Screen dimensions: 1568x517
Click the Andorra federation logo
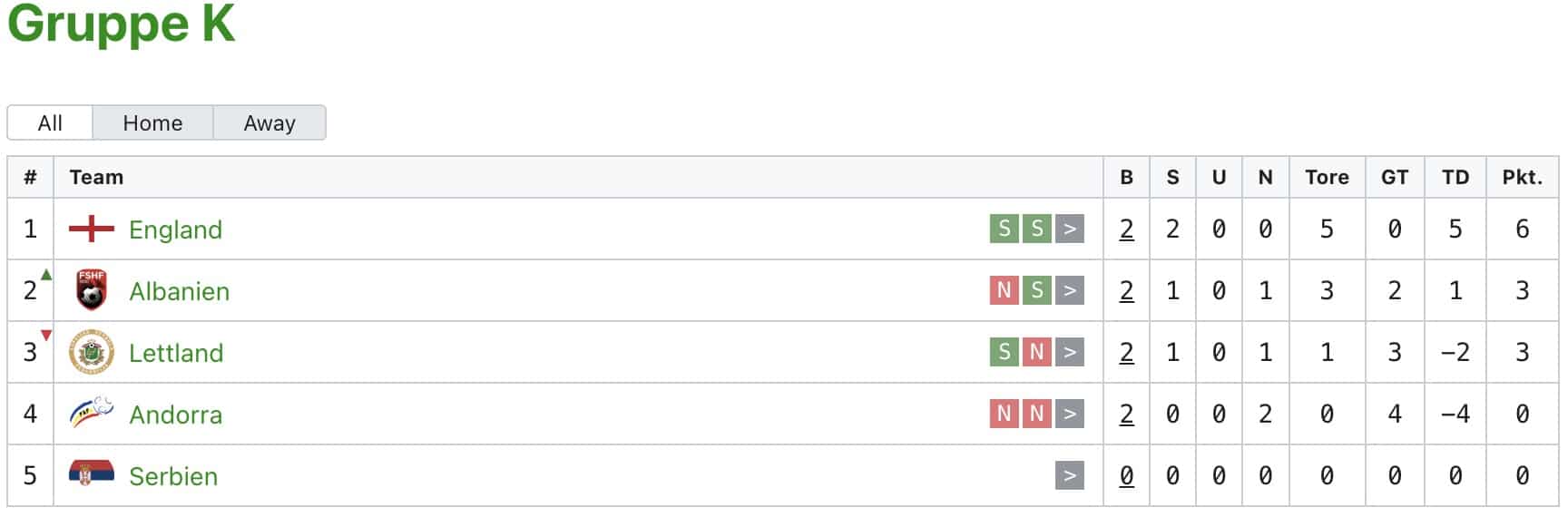[x=92, y=413]
